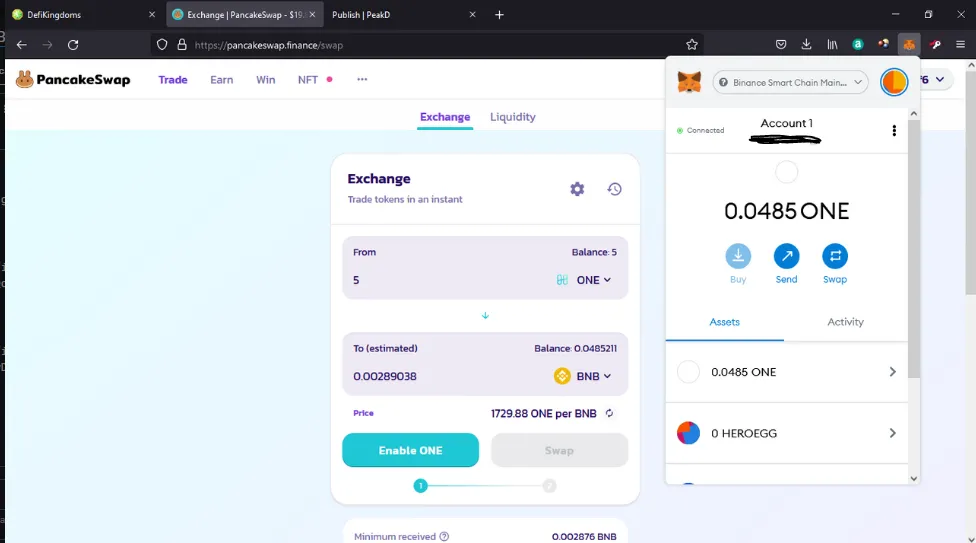Viewport: 976px width, 543px height.
Task: Close the Publish | PeakD tab
Action: pos(472,14)
